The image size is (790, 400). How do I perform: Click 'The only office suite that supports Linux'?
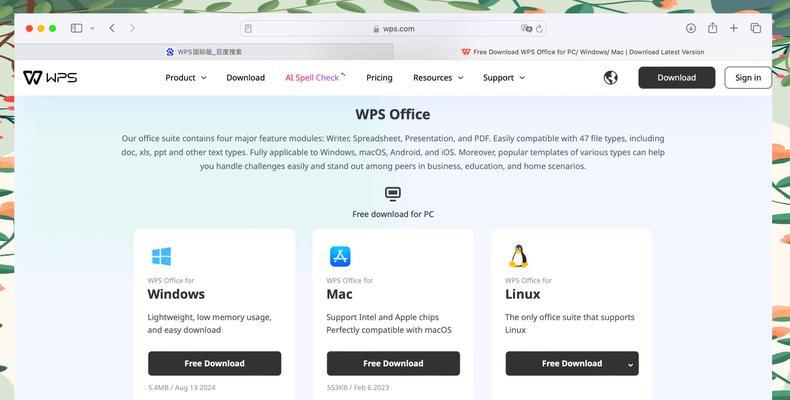570,323
